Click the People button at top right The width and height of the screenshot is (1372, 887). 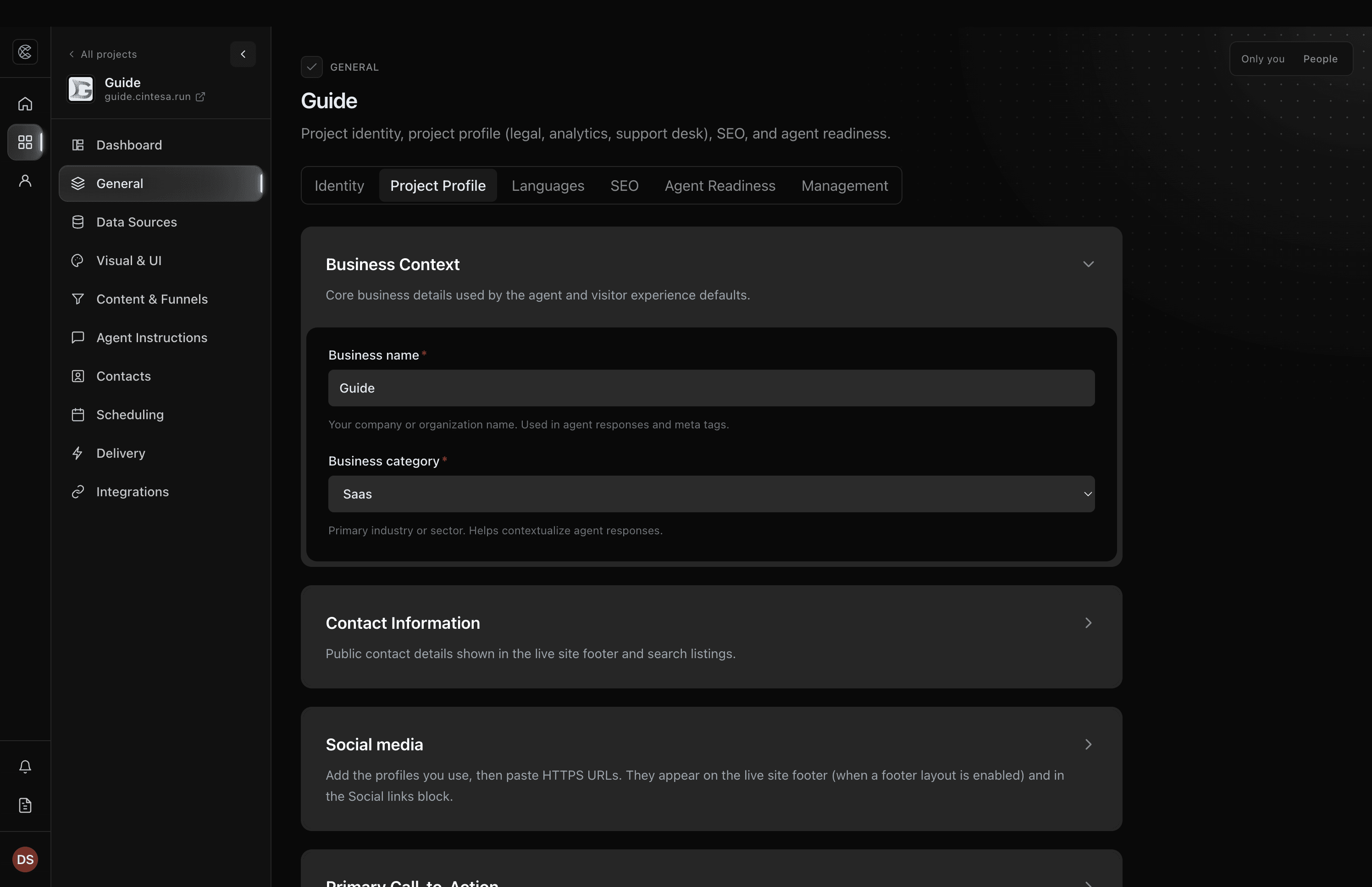click(1320, 59)
